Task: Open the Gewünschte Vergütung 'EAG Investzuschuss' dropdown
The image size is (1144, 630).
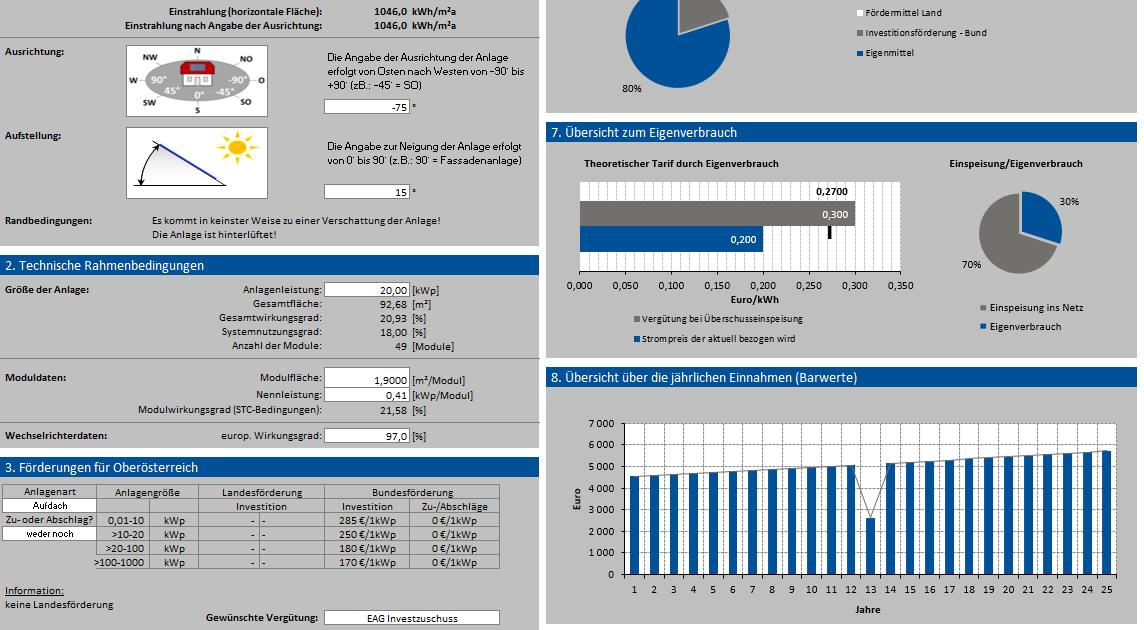Action: tap(411, 618)
